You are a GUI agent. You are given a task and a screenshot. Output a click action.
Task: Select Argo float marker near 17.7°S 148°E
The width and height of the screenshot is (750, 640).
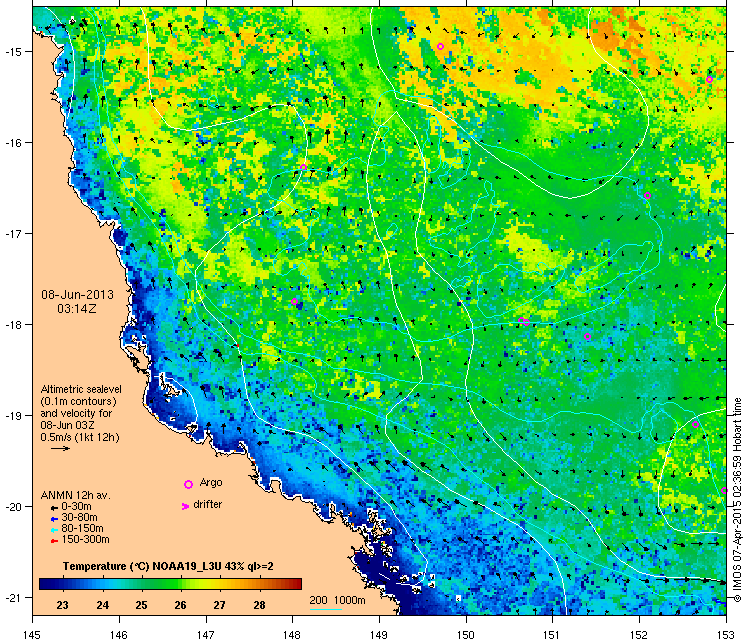[295, 301]
